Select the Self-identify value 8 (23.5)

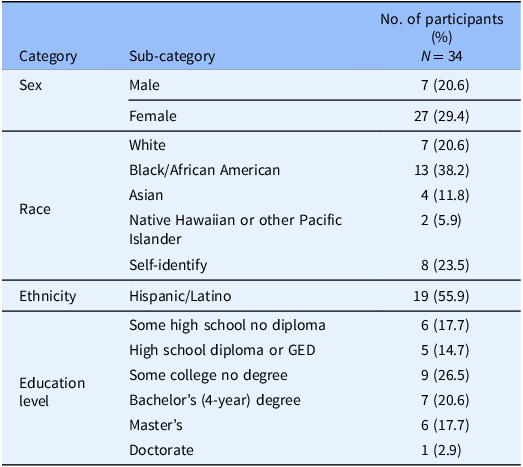445,265
